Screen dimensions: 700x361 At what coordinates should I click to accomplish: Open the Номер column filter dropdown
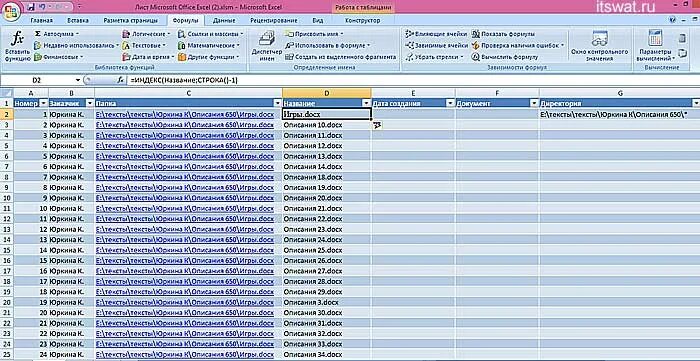pyautogui.click(x=44, y=104)
